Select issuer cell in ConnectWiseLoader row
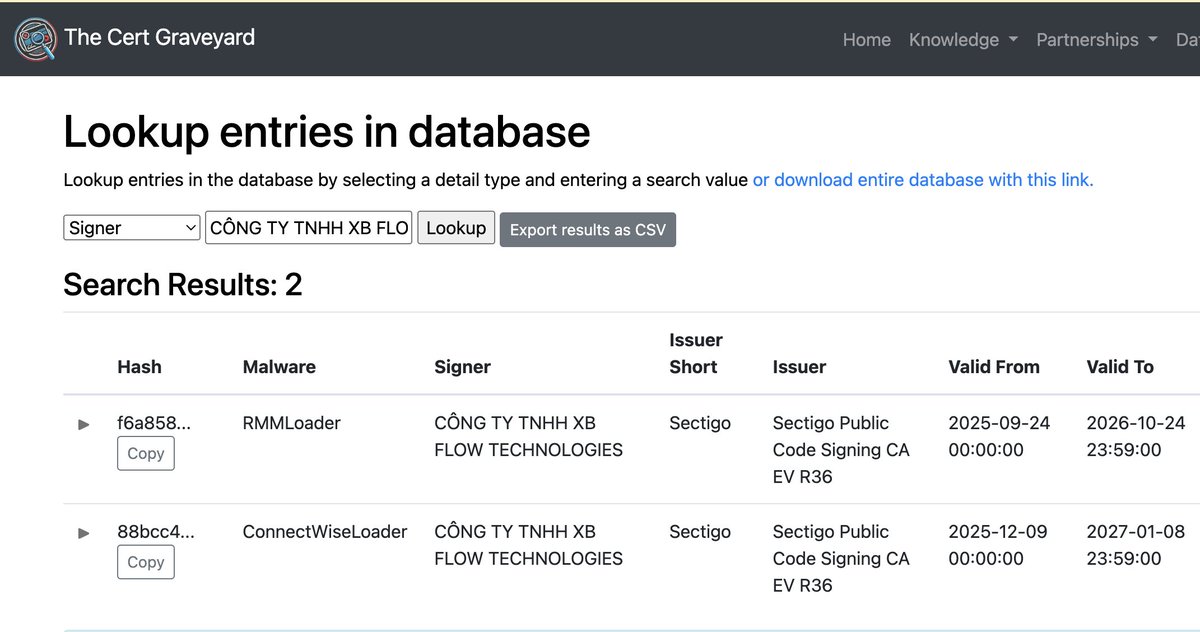 tap(841, 559)
